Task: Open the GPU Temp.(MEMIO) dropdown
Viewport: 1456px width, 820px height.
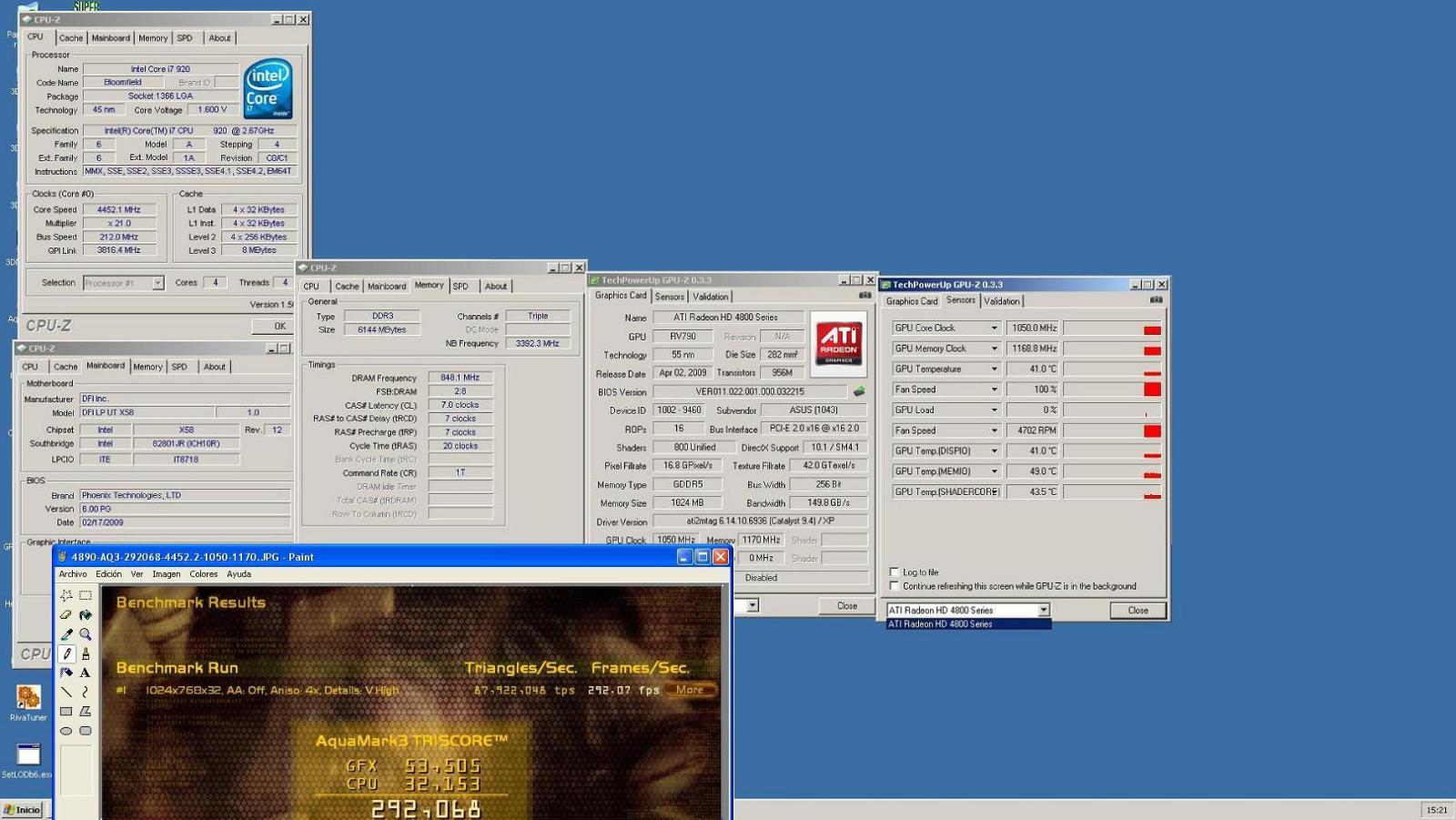Action: 994,471
